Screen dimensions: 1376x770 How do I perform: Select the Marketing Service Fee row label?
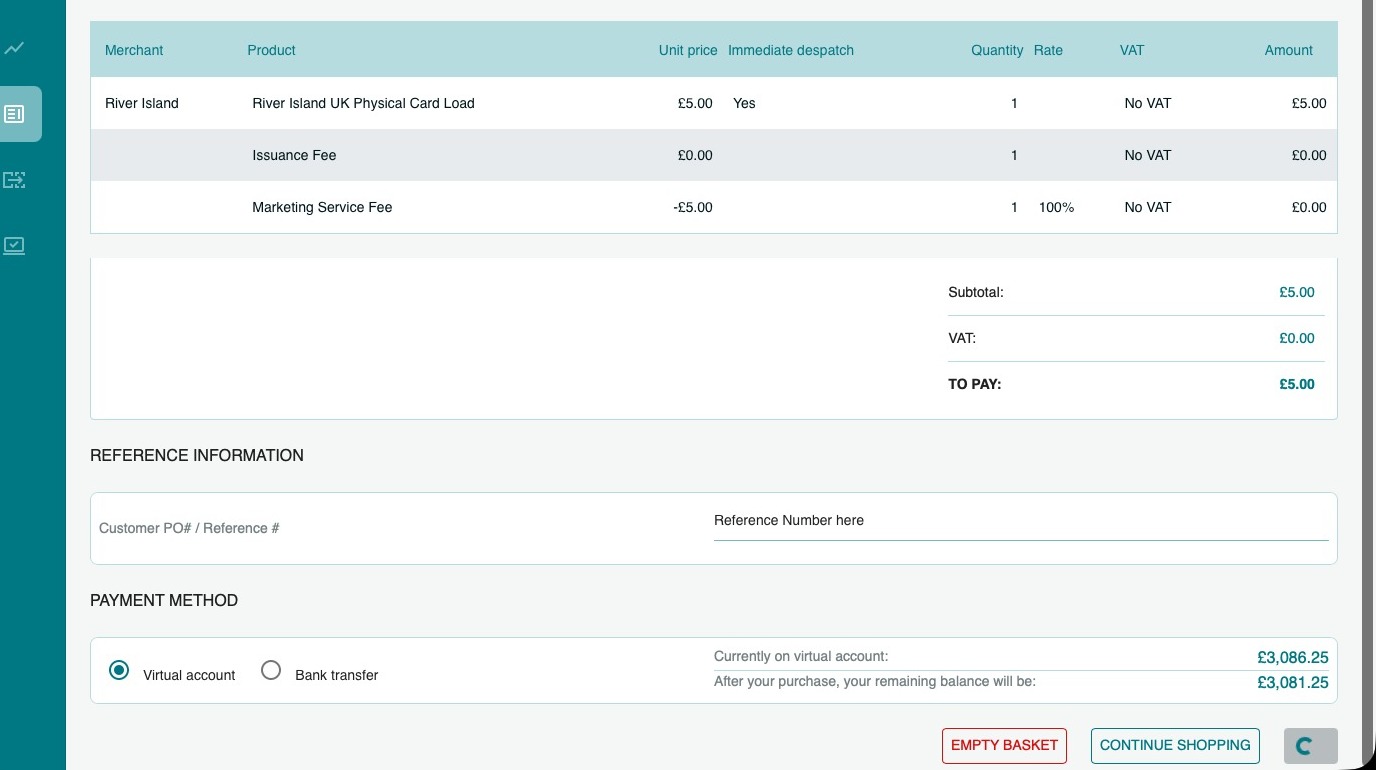click(x=322, y=207)
